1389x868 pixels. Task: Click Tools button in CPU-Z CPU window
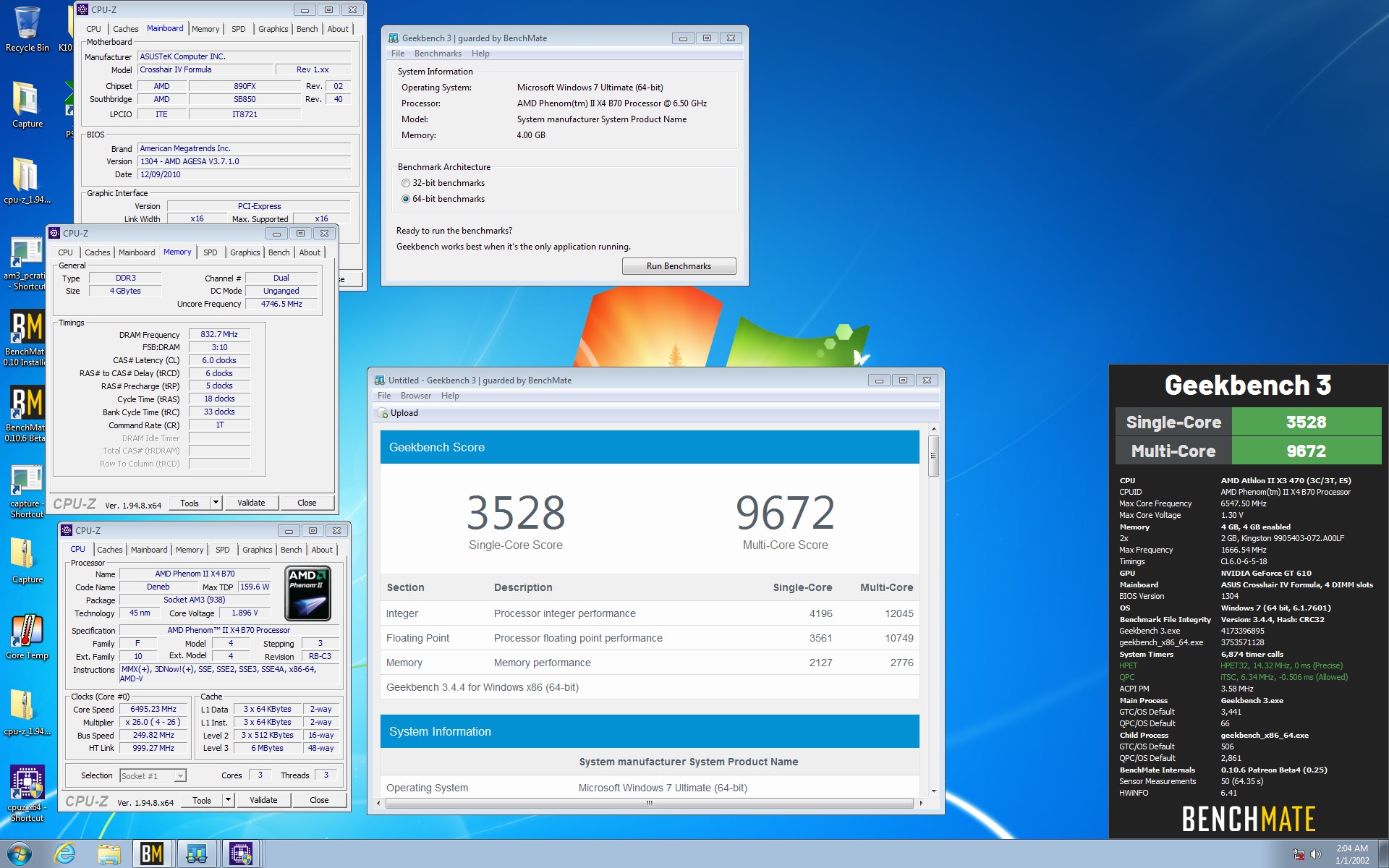[x=202, y=801]
